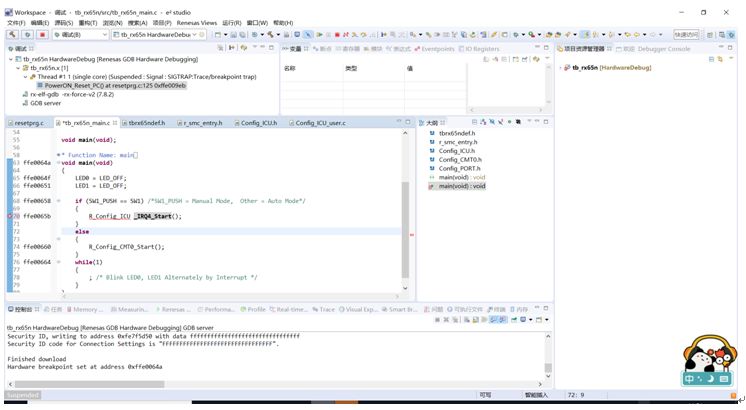Click the console horizontal scrollbar thumb
746x410 pixels.
89,384
